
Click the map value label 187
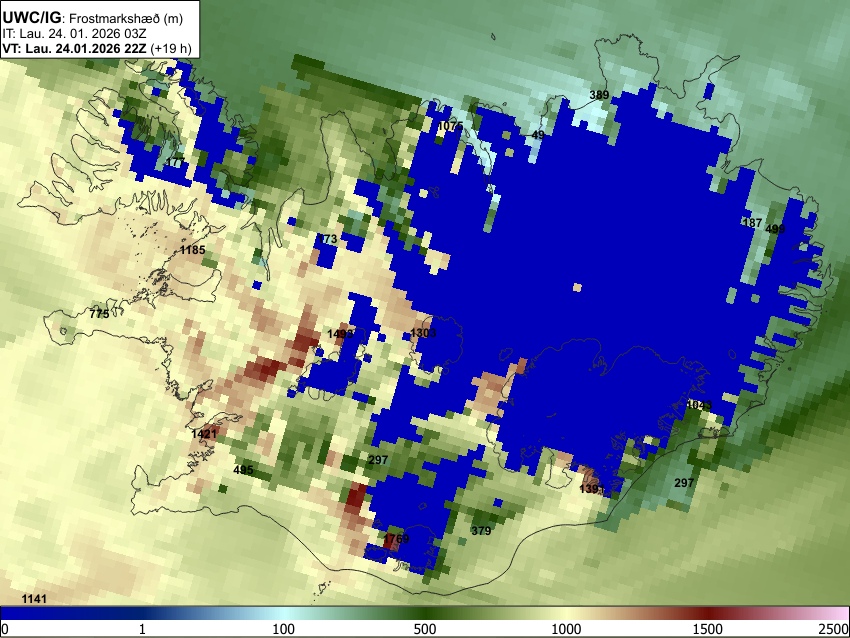coord(752,223)
